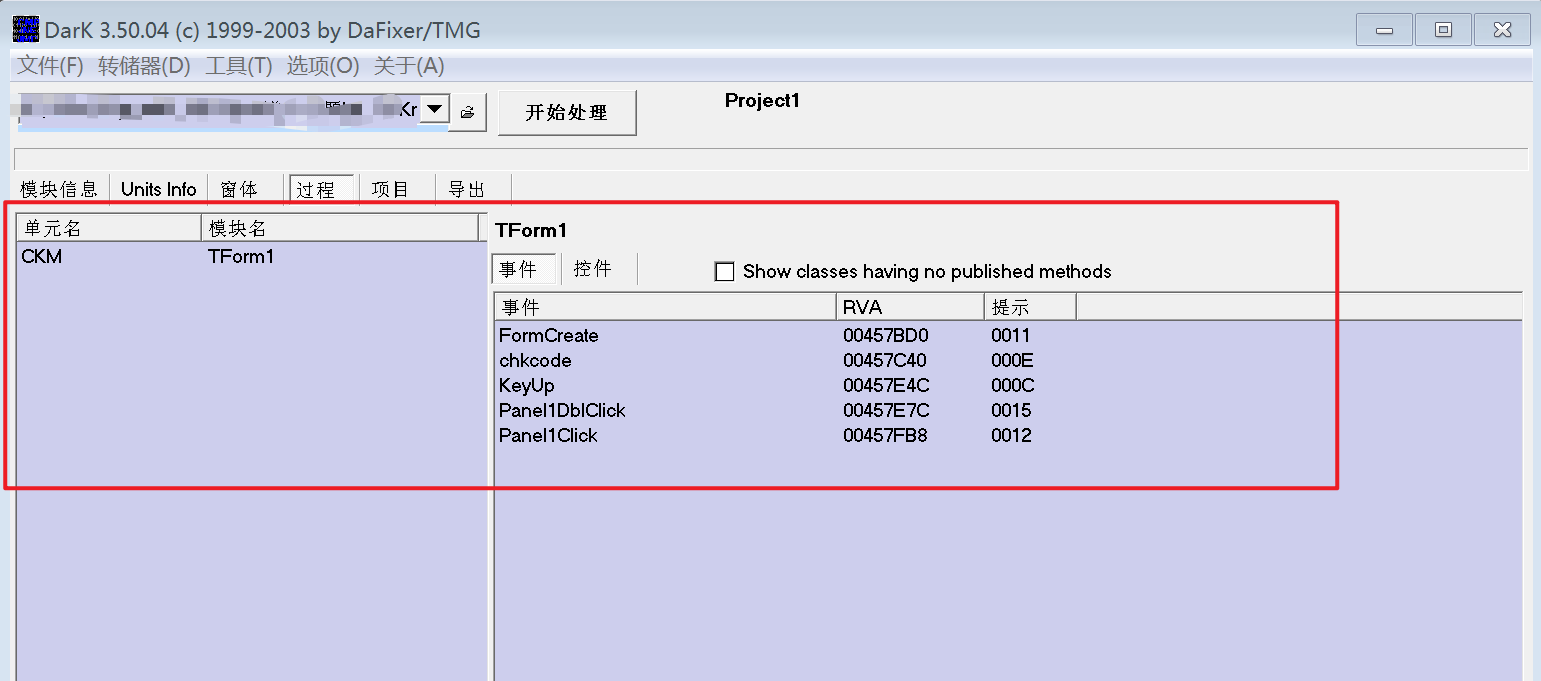Switch to the 项目 tab
Image resolution: width=1541 pixels, height=681 pixels.
coord(390,189)
